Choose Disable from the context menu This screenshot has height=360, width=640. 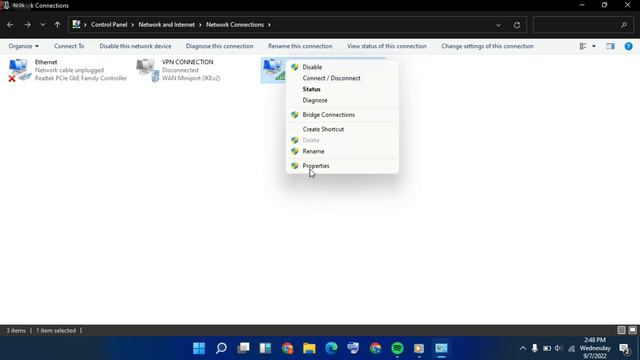[x=342, y=67]
